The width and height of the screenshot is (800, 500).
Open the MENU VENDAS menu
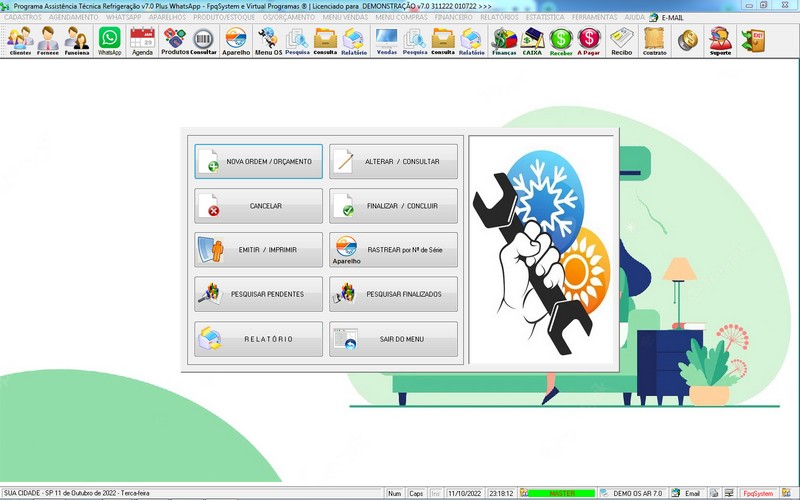(345, 17)
